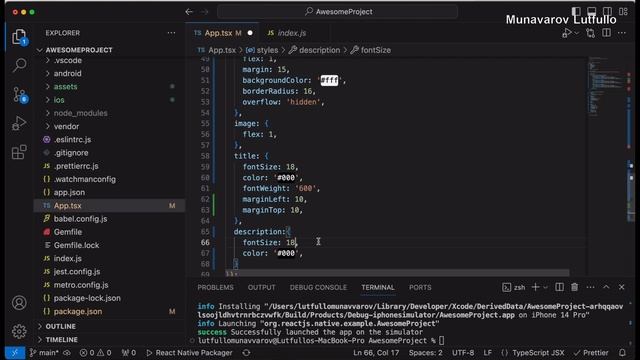The image size is (640, 360).
Task: Click the Prettier status bar item
Action: (x=591, y=353)
